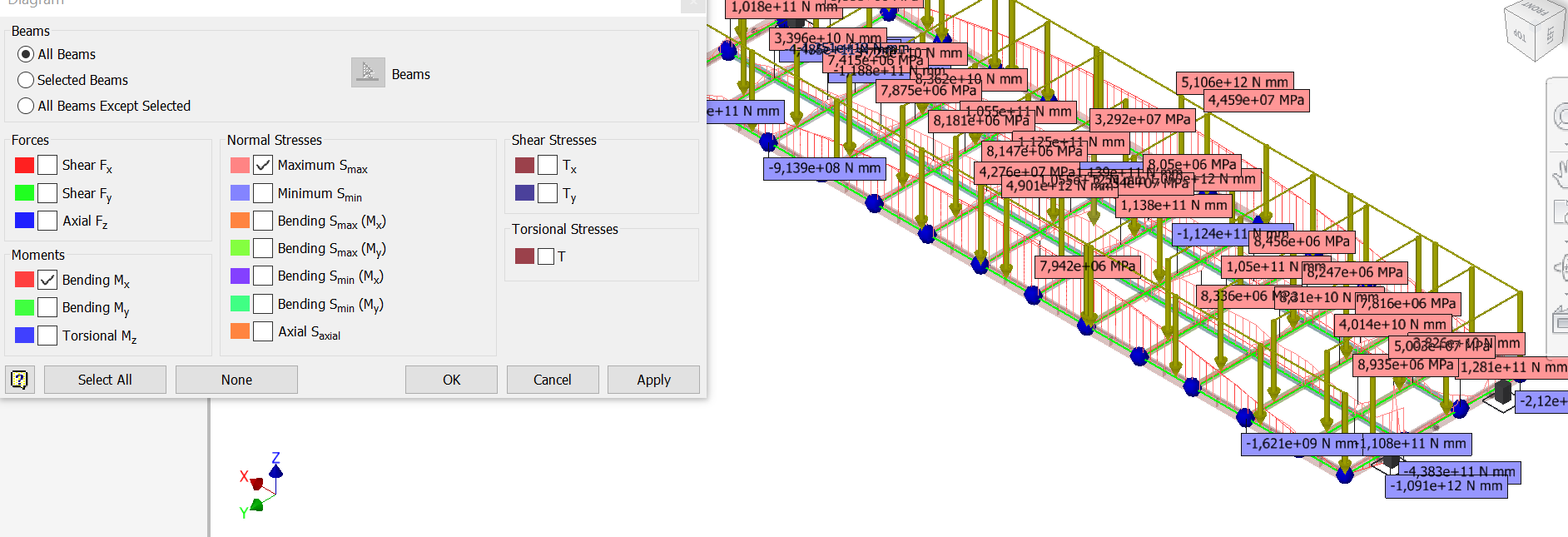Image resolution: width=1568 pixels, height=537 pixels.
Task: Confirm the dialog with OK
Action: [x=451, y=380]
